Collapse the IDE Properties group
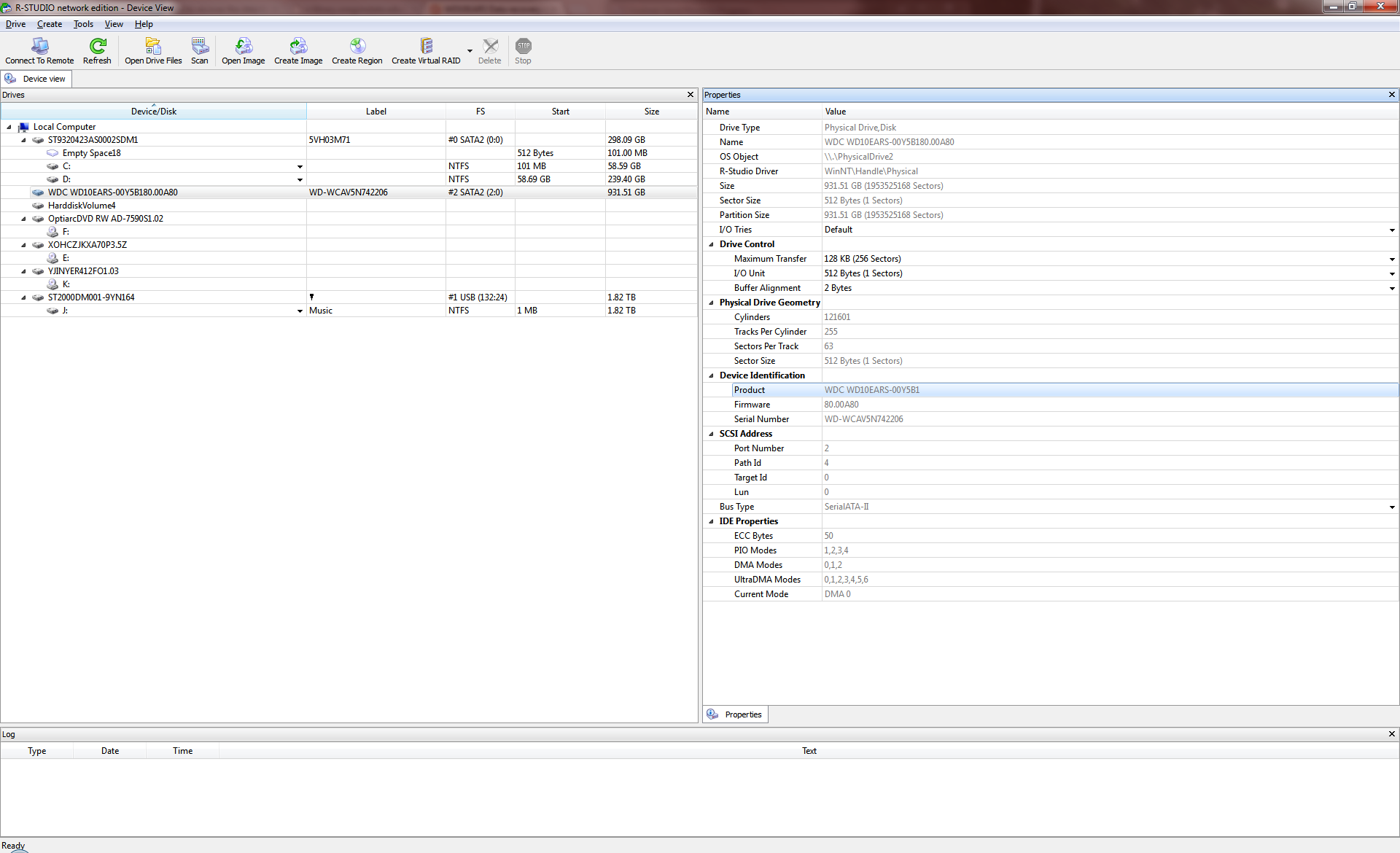The width and height of the screenshot is (1400, 853). click(x=712, y=521)
